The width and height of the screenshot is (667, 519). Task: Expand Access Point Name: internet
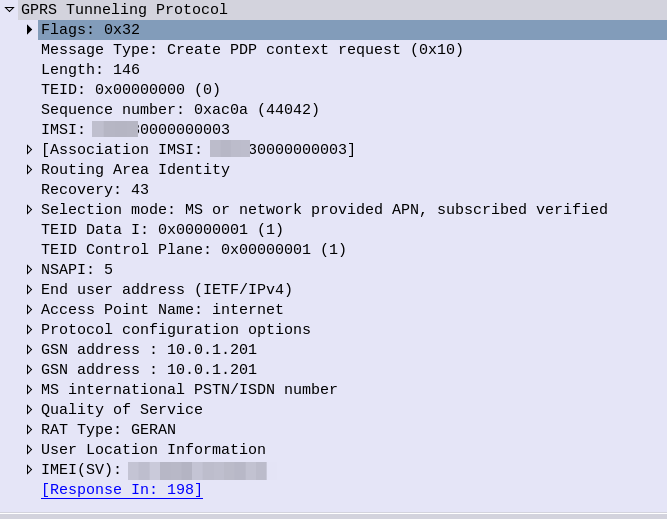pos(30,310)
